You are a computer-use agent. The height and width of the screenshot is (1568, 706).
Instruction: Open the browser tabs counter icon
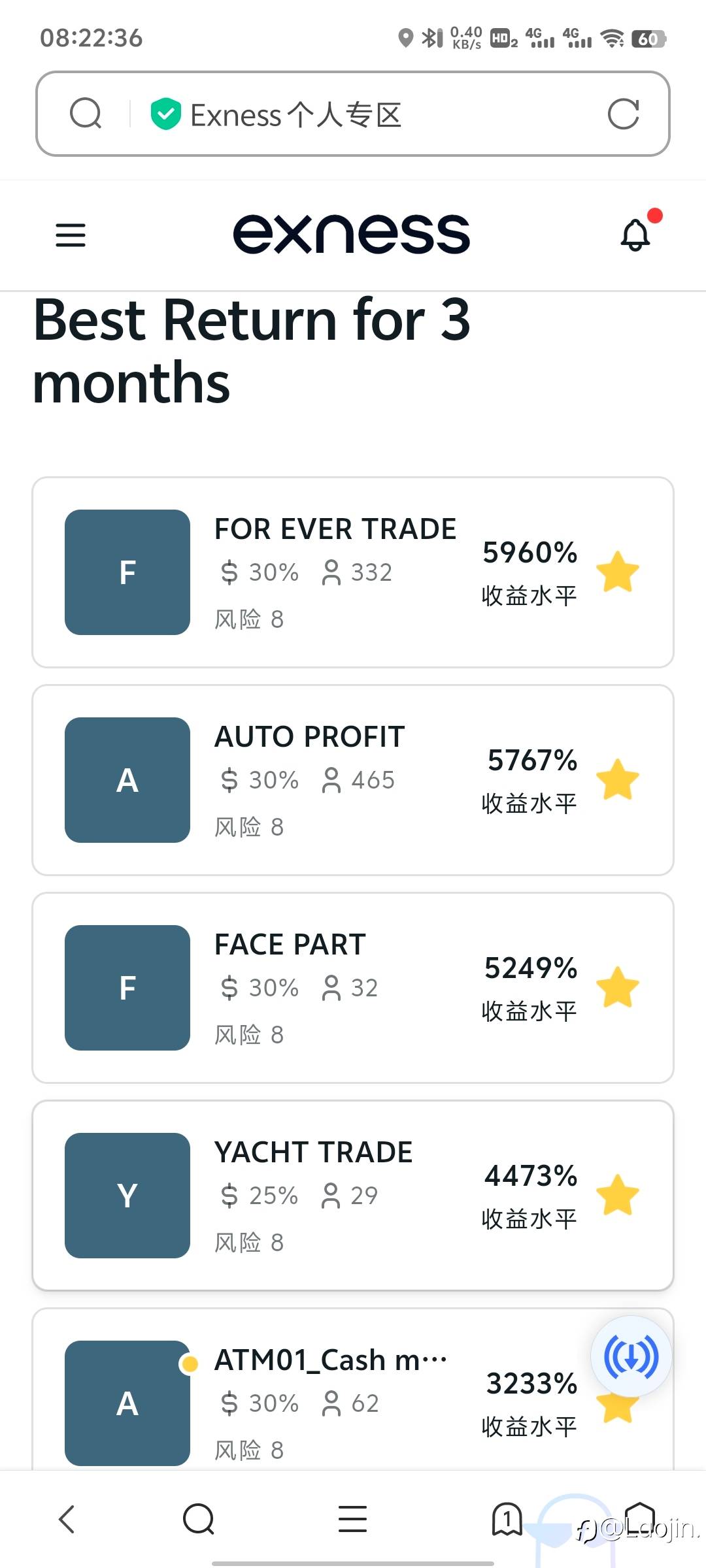point(507,1519)
